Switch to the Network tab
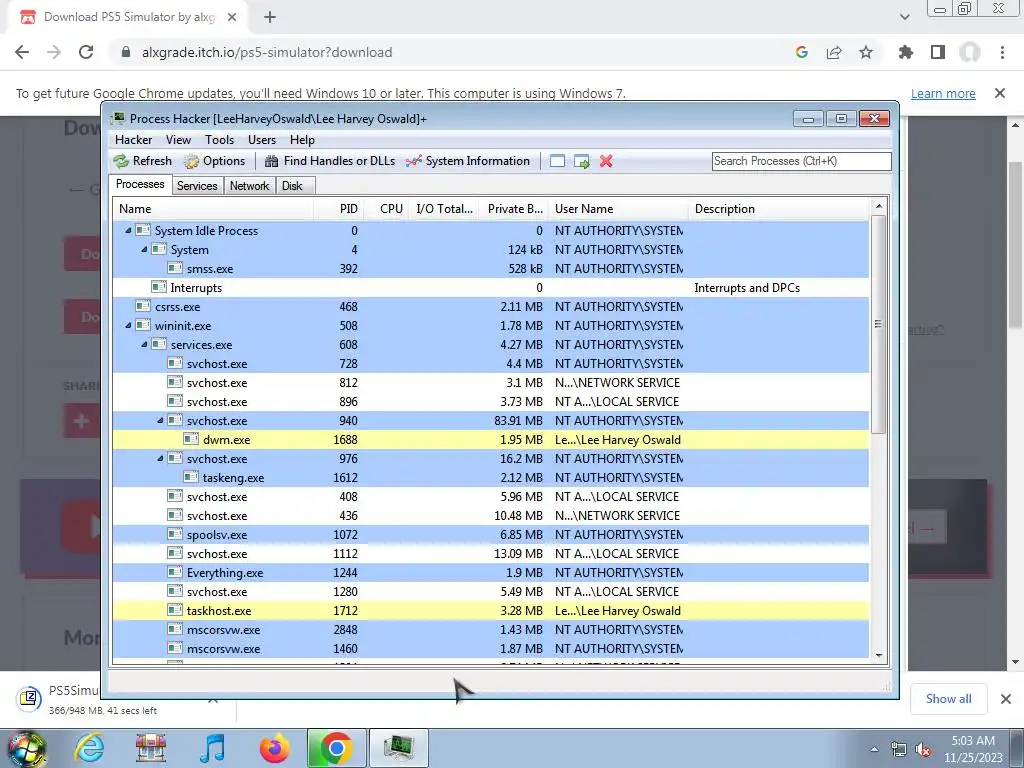The width and height of the screenshot is (1024, 768). 249,186
